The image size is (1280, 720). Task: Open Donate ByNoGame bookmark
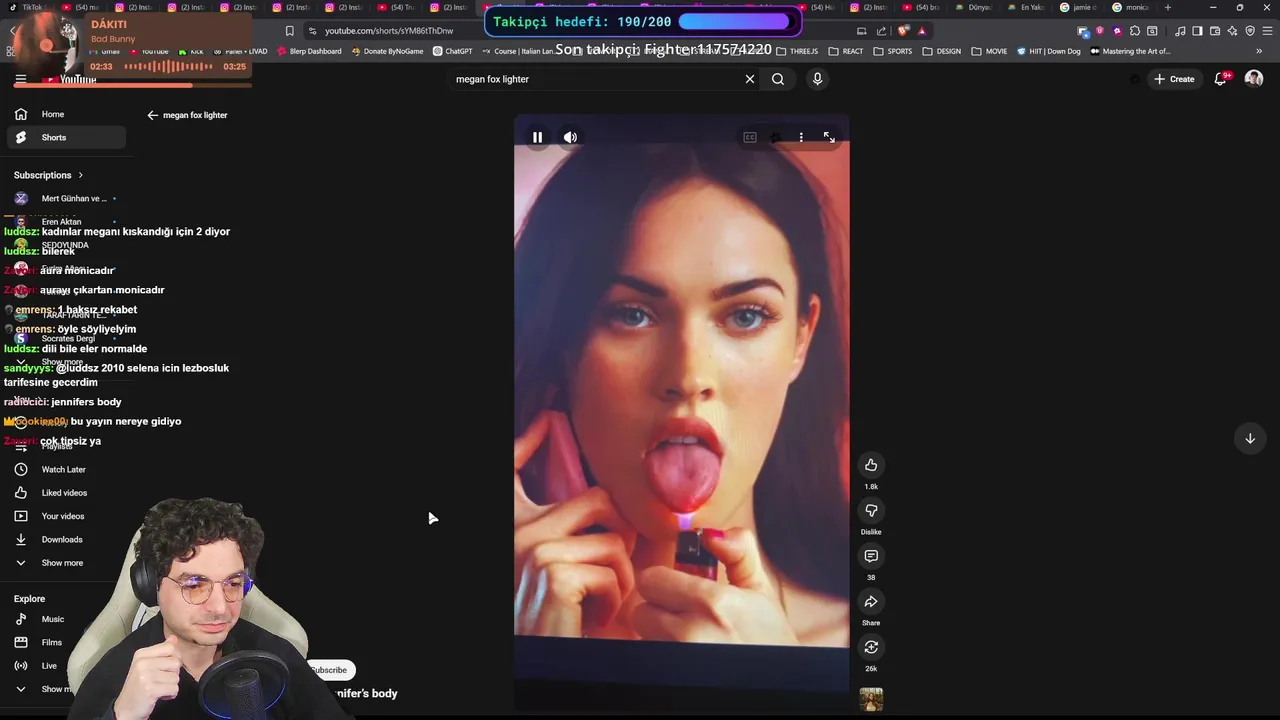(x=388, y=51)
